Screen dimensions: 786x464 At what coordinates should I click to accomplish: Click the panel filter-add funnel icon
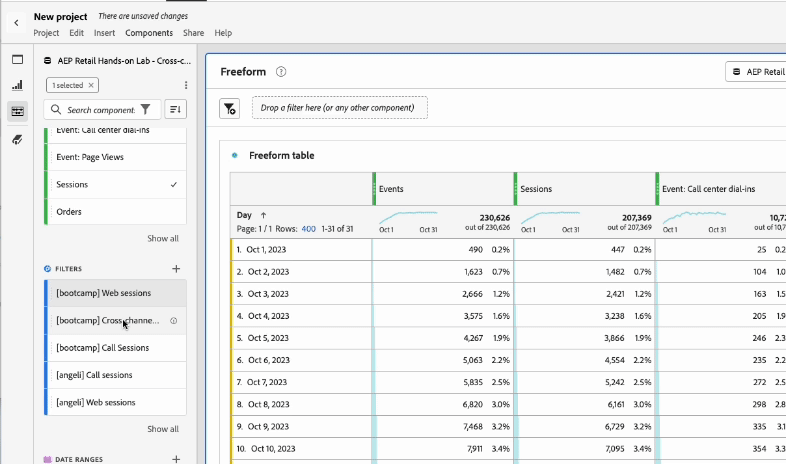(x=230, y=108)
